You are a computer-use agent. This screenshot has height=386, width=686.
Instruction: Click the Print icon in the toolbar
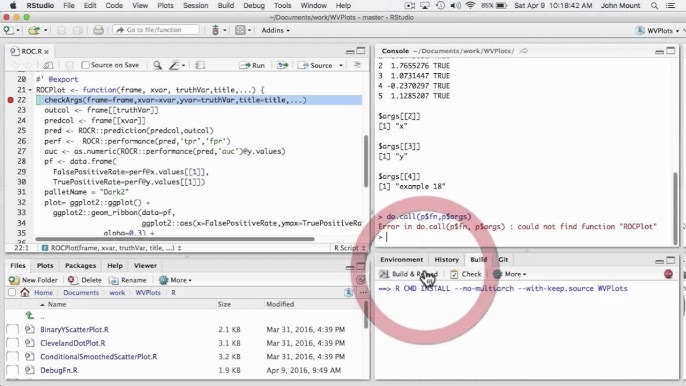pyautogui.click(x=98, y=30)
